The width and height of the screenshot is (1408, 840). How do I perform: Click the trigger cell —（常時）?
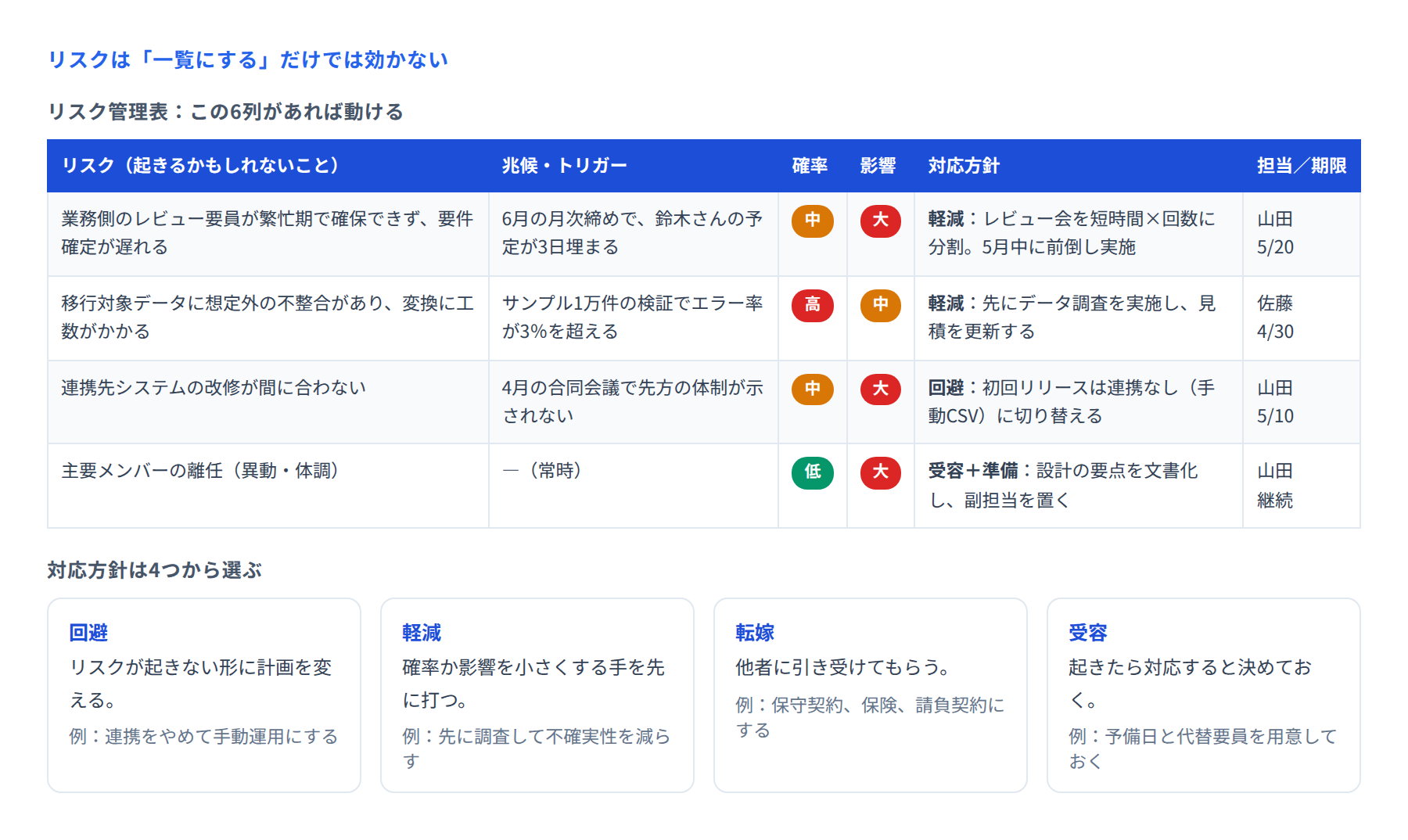click(634, 486)
